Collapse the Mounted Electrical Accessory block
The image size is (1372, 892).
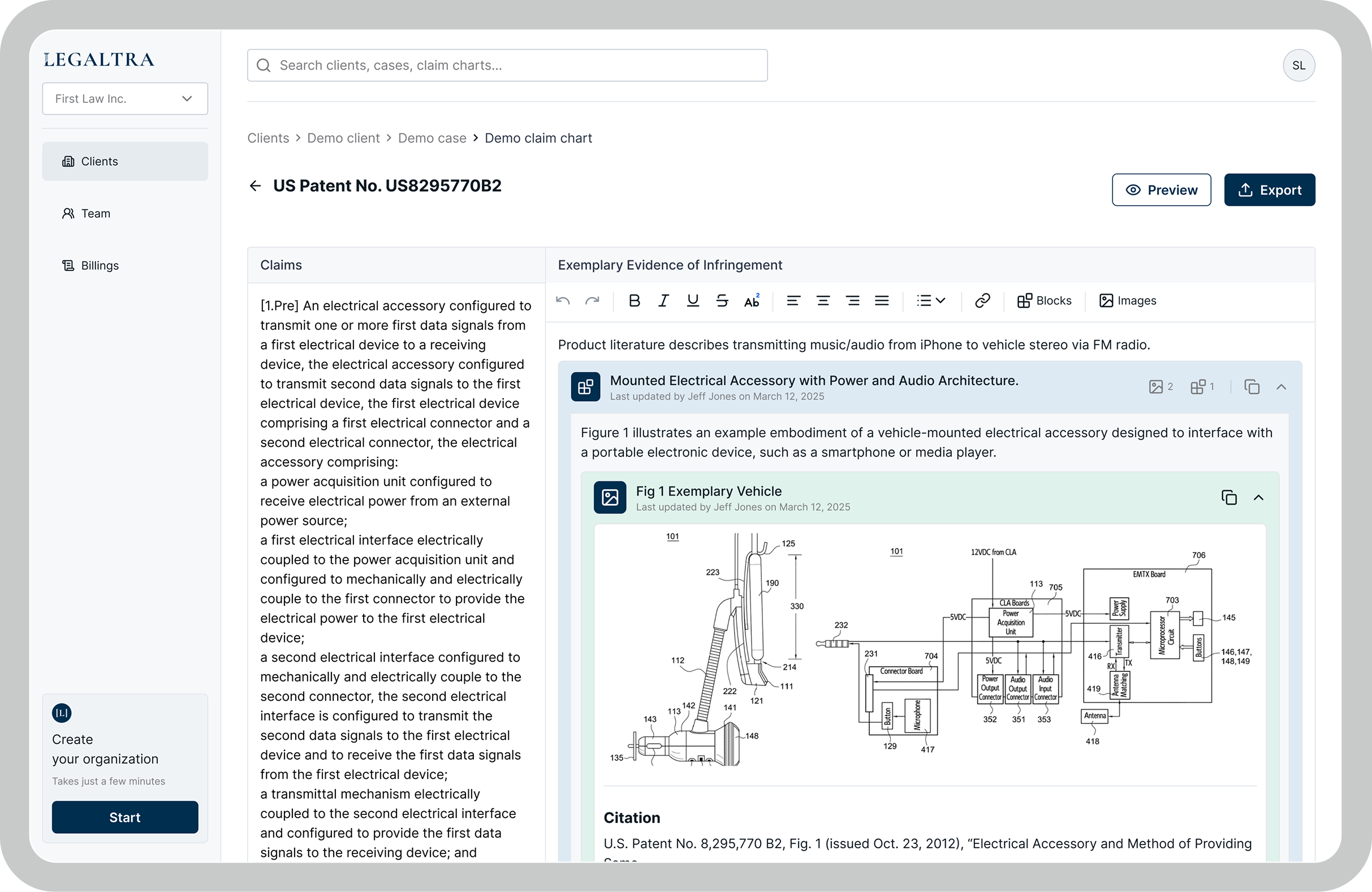click(1281, 386)
